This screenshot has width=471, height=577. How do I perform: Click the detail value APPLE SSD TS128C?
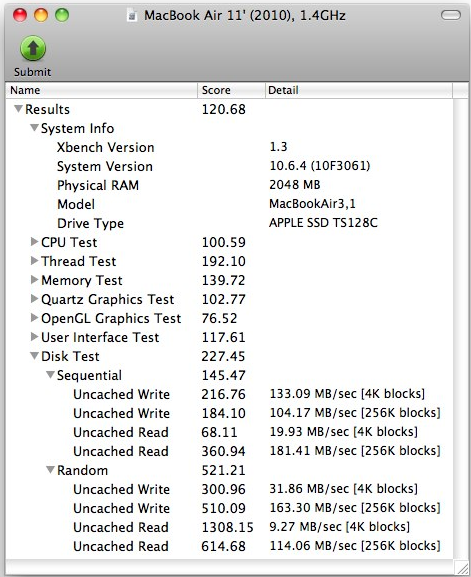coord(323,223)
